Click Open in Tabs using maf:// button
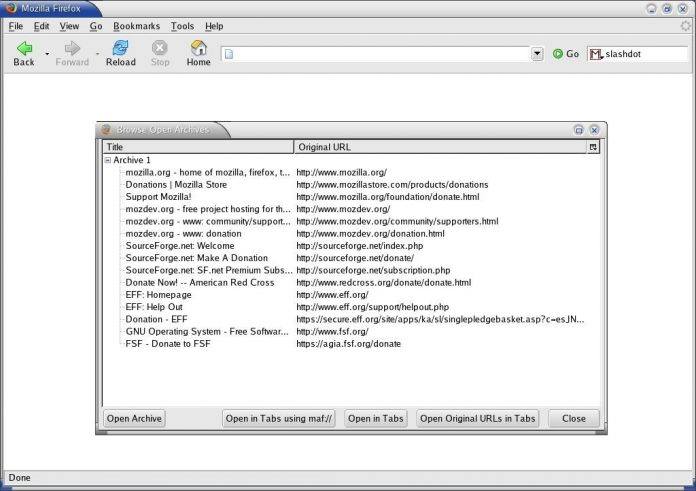696x491 pixels. [x=279, y=419]
